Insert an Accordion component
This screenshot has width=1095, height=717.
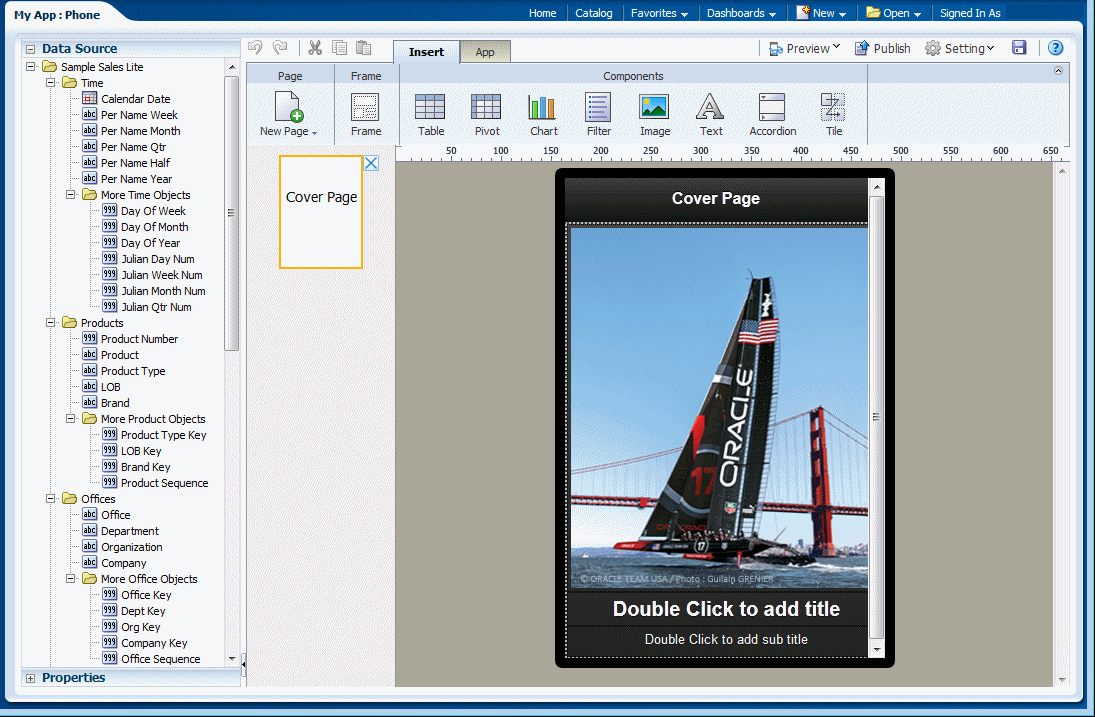[772, 115]
